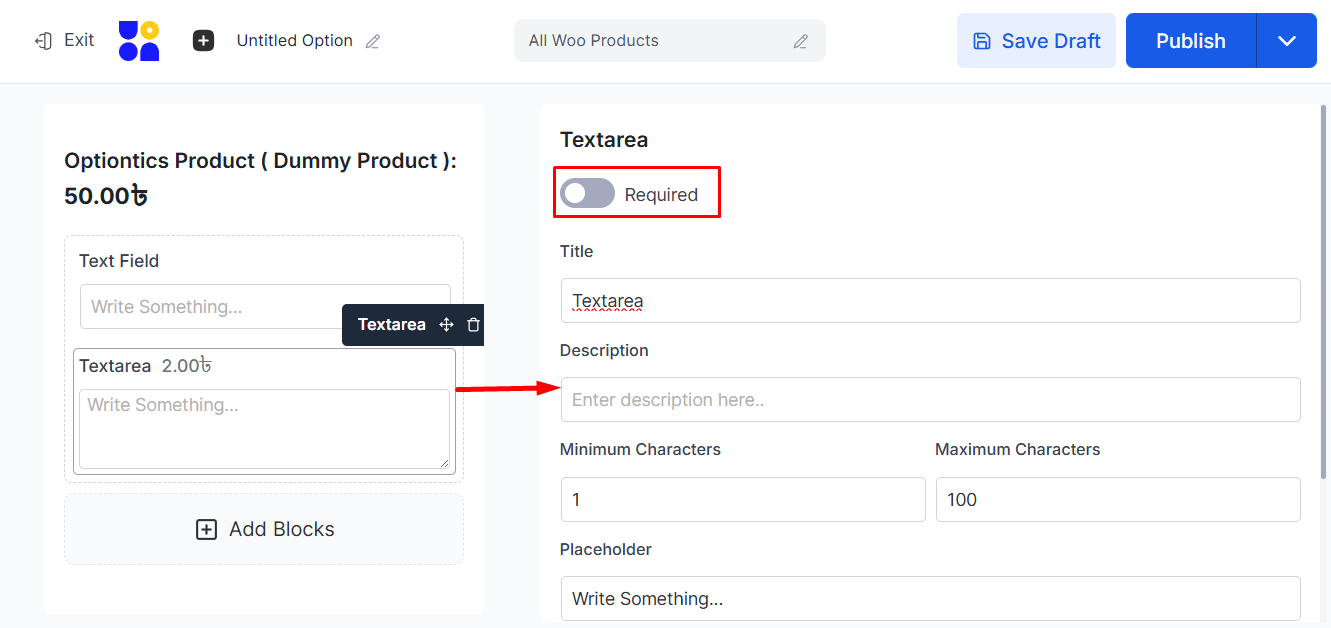This screenshot has width=1331, height=628.
Task: Click pencil icon in All Woo Products field
Action: [x=800, y=42]
